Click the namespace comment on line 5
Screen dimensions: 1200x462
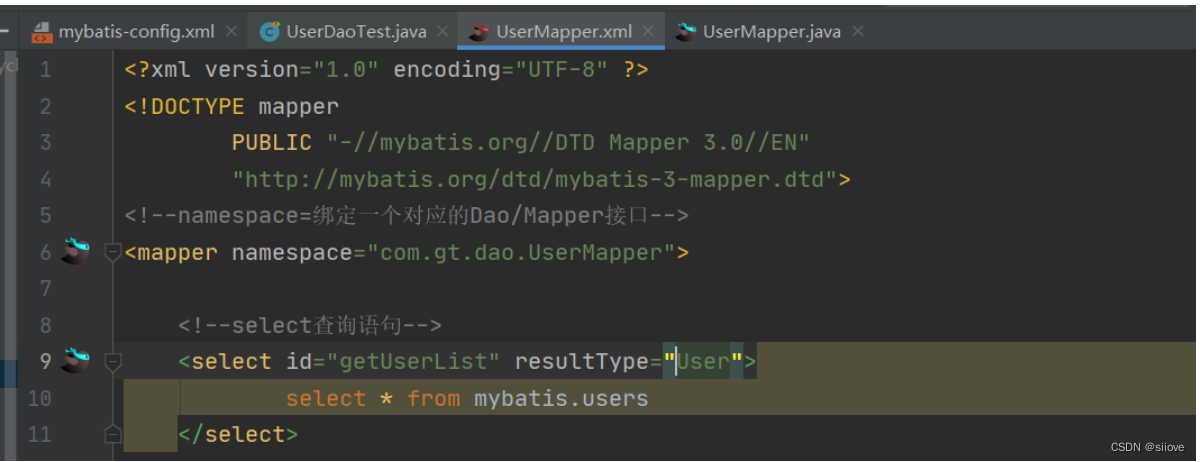(407, 216)
